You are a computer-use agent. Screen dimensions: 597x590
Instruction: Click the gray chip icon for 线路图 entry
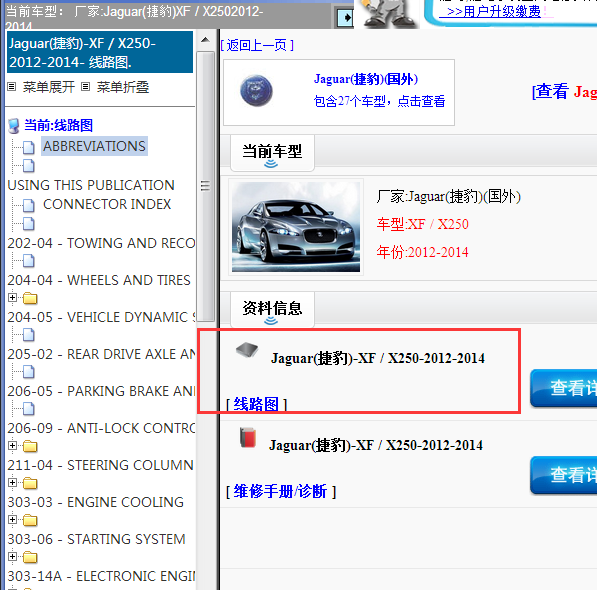tap(247, 349)
